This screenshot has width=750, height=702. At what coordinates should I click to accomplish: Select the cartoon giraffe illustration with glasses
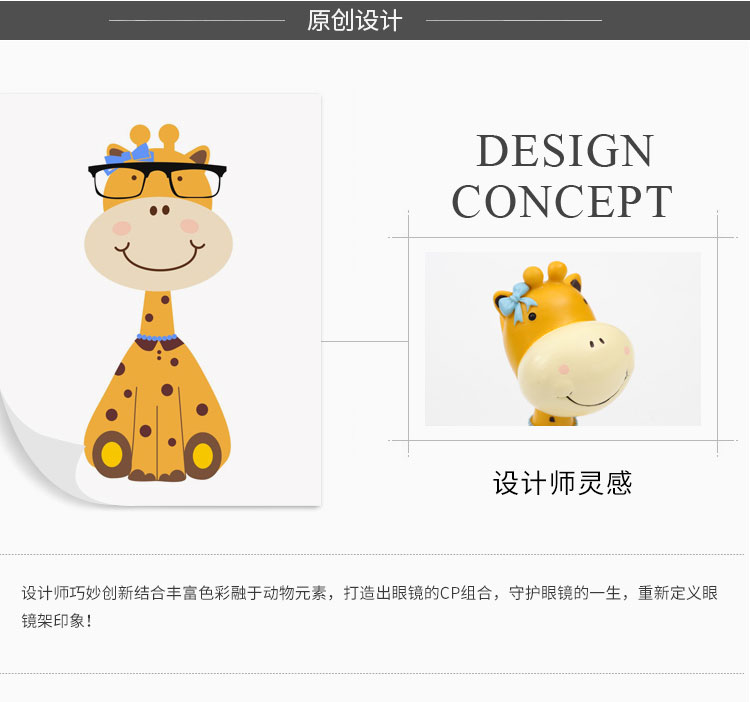tap(157, 303)
